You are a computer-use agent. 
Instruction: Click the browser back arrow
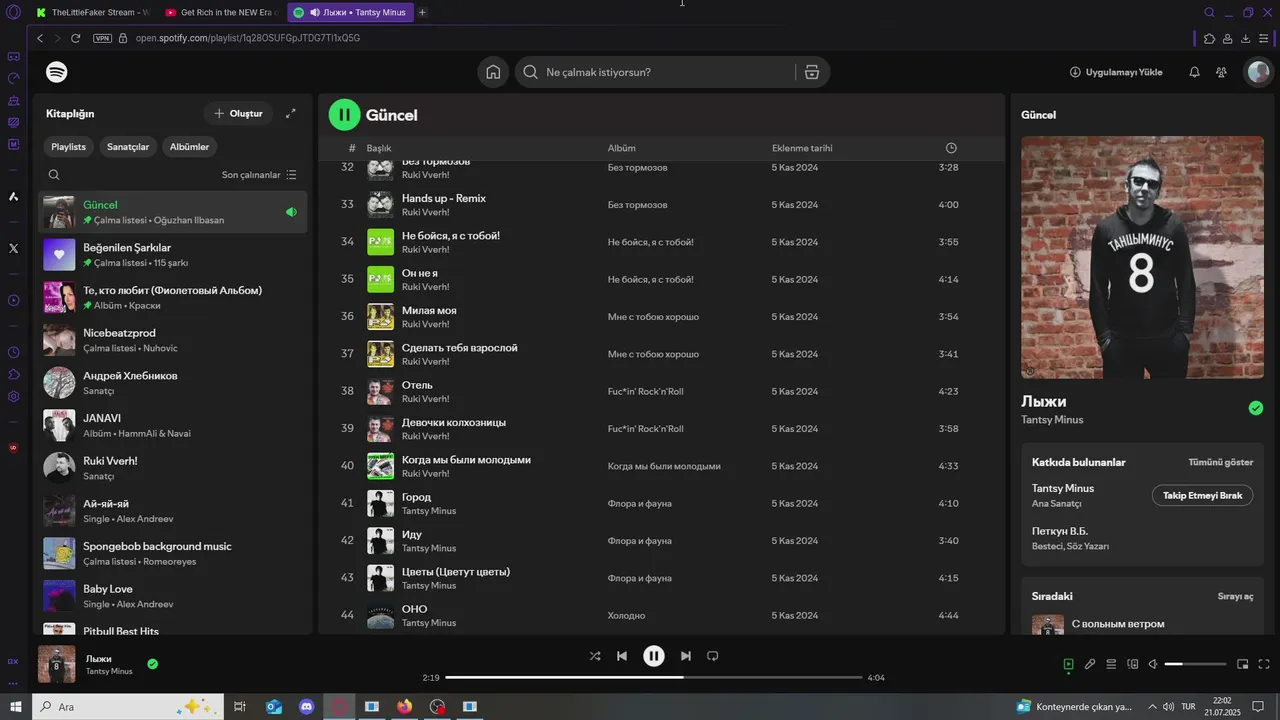click(x=40, y=38)
